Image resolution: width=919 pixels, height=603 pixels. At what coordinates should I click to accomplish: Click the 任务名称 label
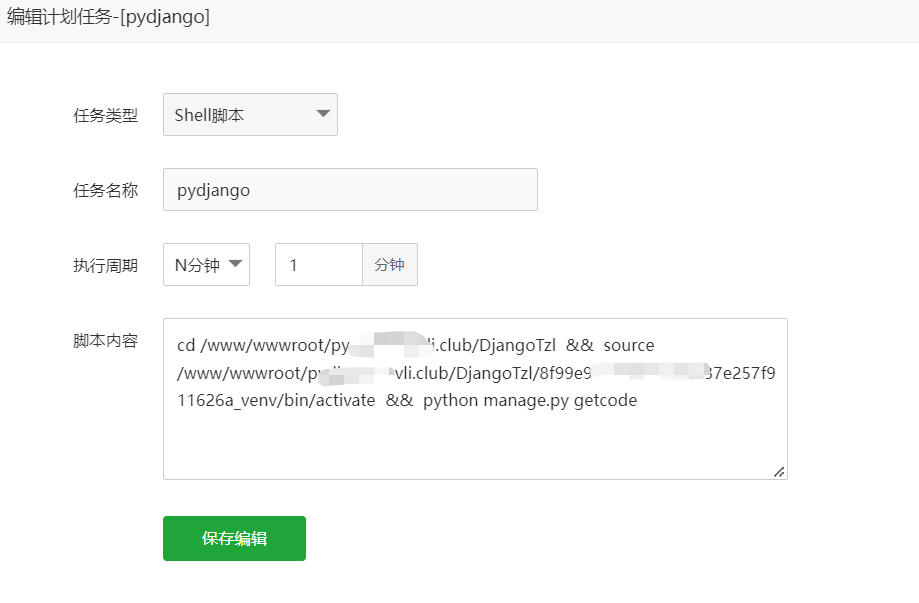coord(105,190)
